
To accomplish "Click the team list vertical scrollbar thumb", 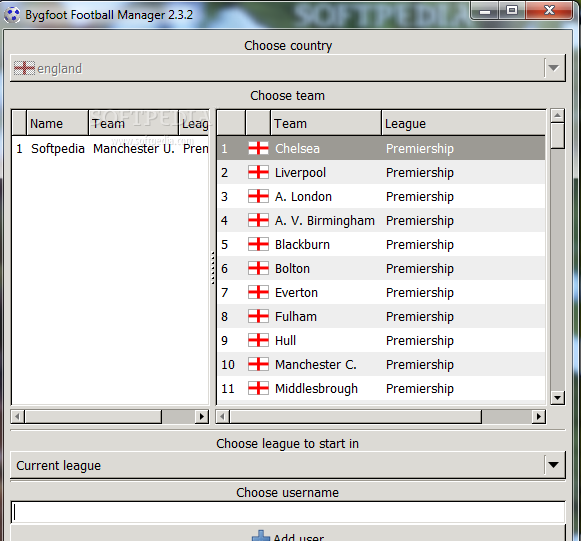I will pos(557,136).
